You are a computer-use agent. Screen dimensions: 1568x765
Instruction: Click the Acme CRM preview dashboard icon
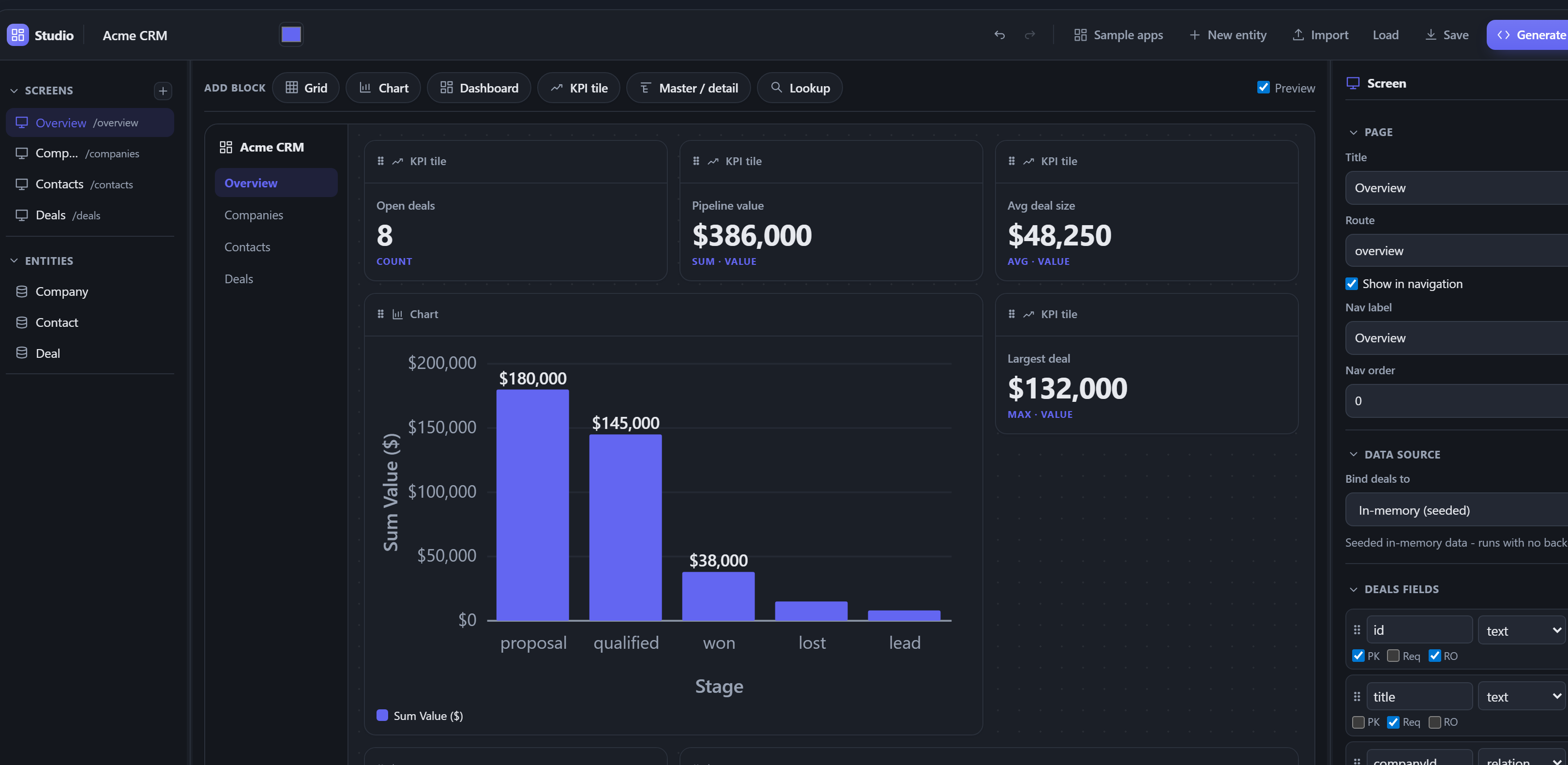click(226, 147)
